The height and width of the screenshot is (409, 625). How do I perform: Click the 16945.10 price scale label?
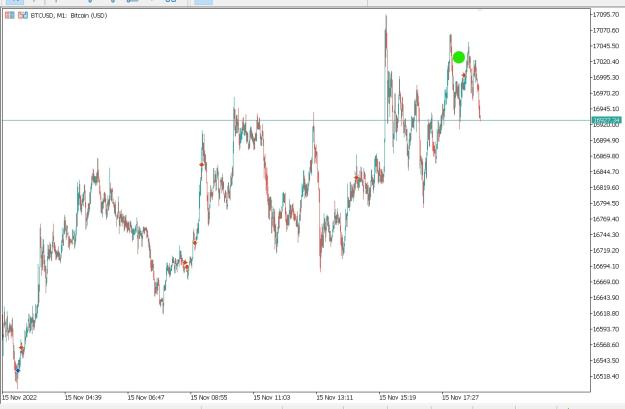[606, 109]
